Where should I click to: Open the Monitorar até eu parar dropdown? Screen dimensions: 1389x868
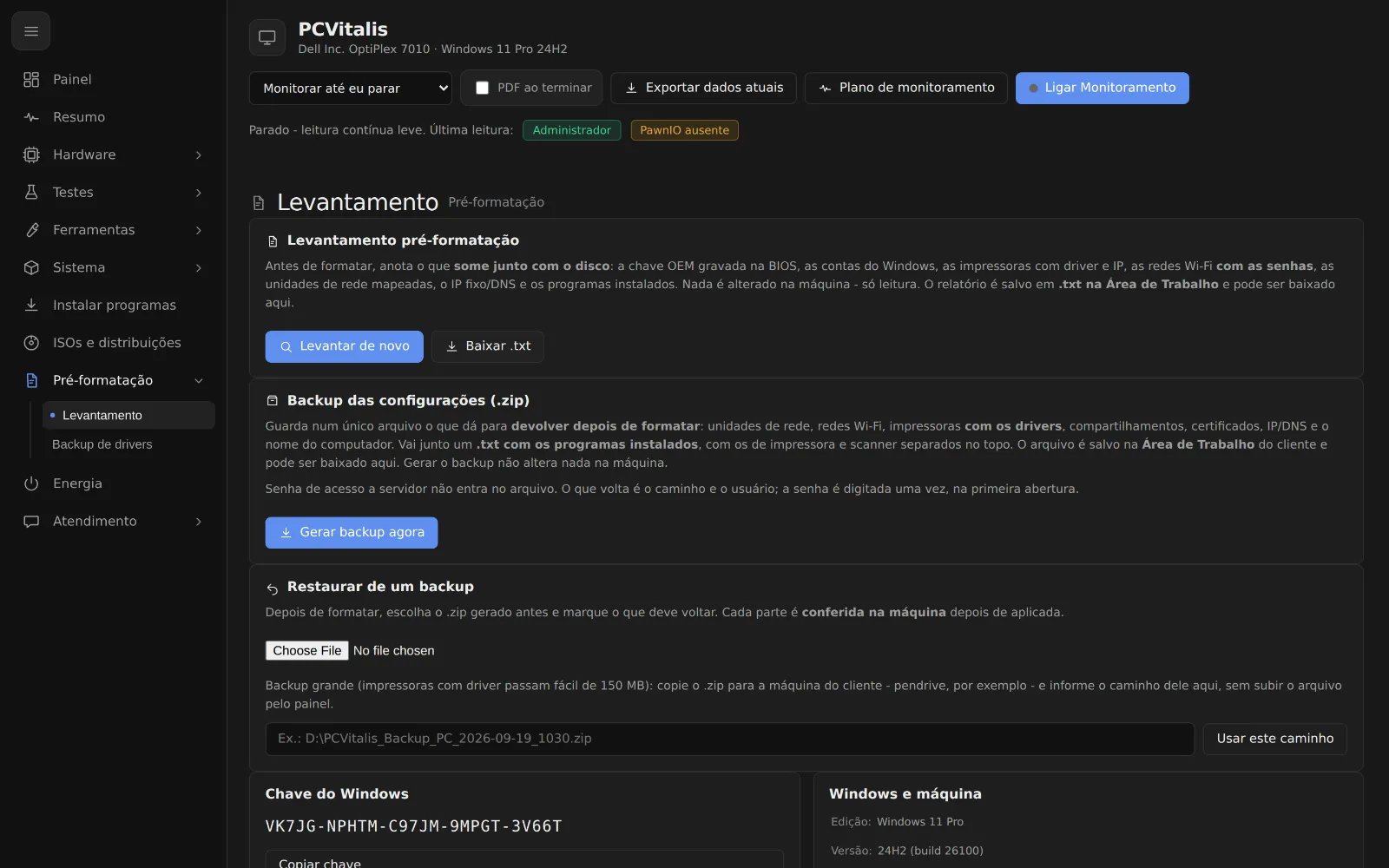pos(351,88)
